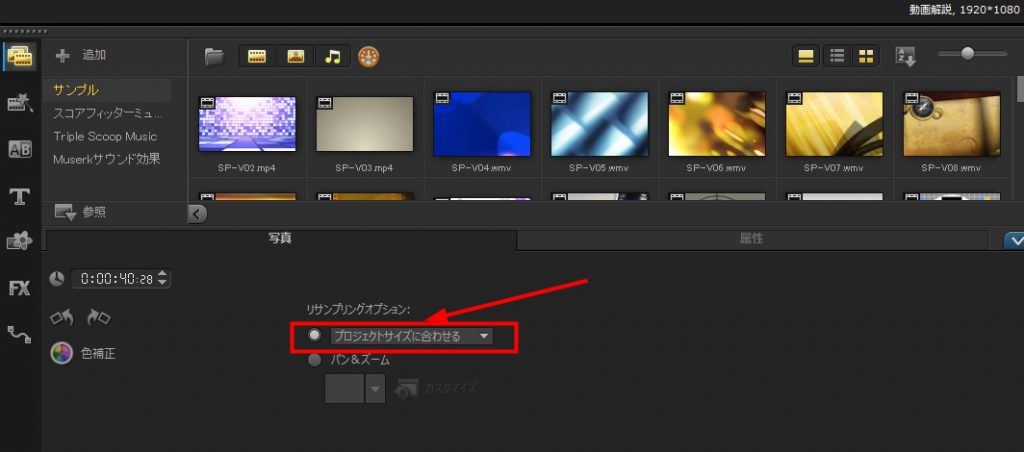This screenshot has width=1024, height=452.
Task: Open the FX filter library
Action: (x=19, y=289)
